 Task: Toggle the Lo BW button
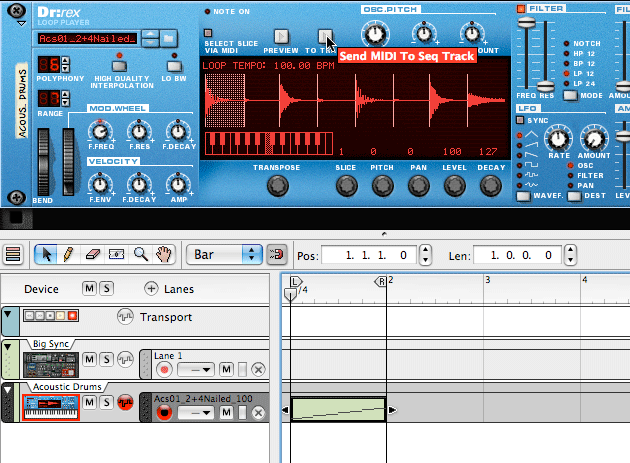174,66
